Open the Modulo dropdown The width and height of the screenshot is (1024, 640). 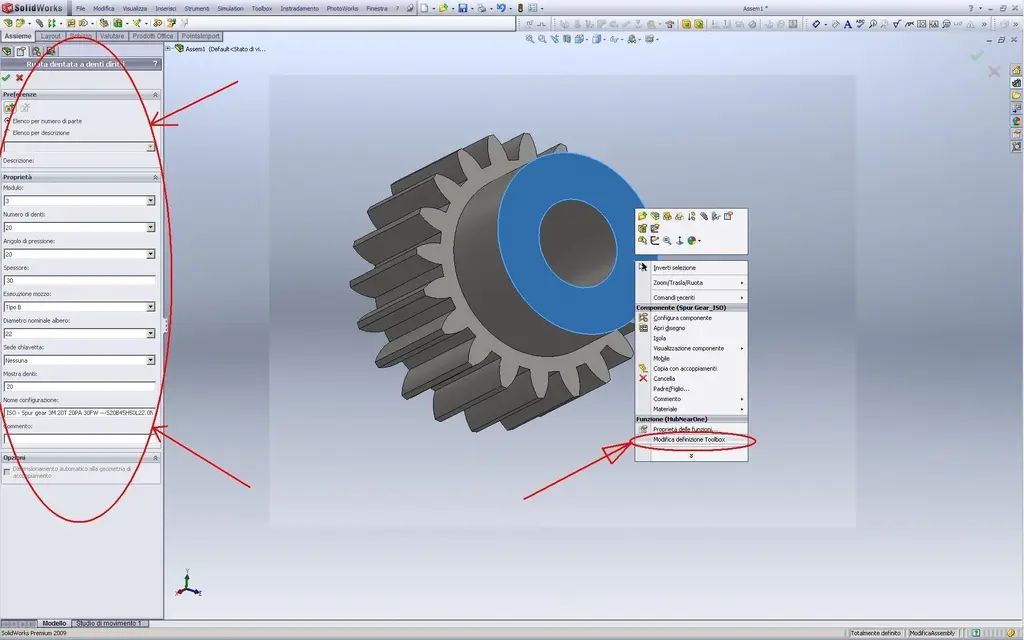pos(151,200)
